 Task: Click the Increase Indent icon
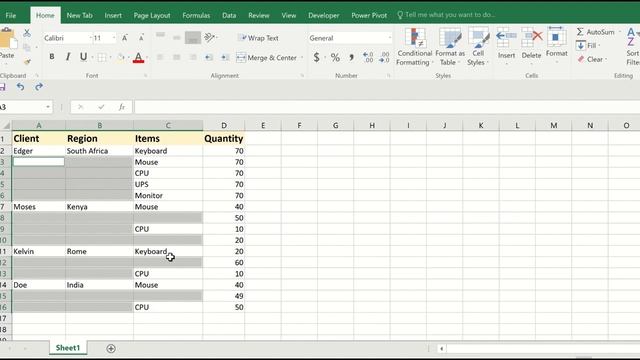coord(225,58)
